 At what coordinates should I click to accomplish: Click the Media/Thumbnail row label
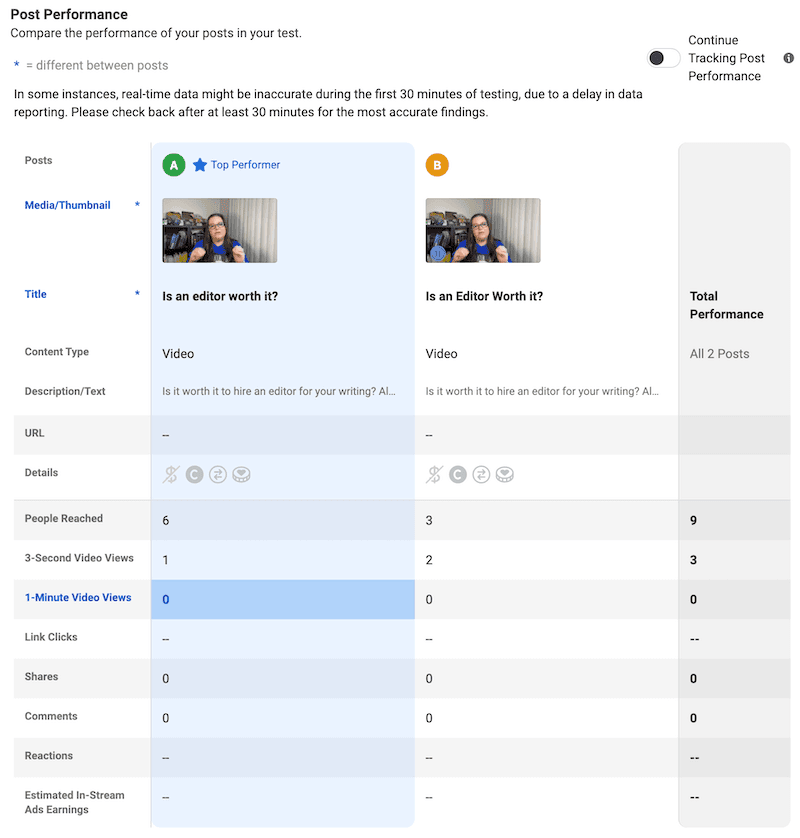click(67, 205)
